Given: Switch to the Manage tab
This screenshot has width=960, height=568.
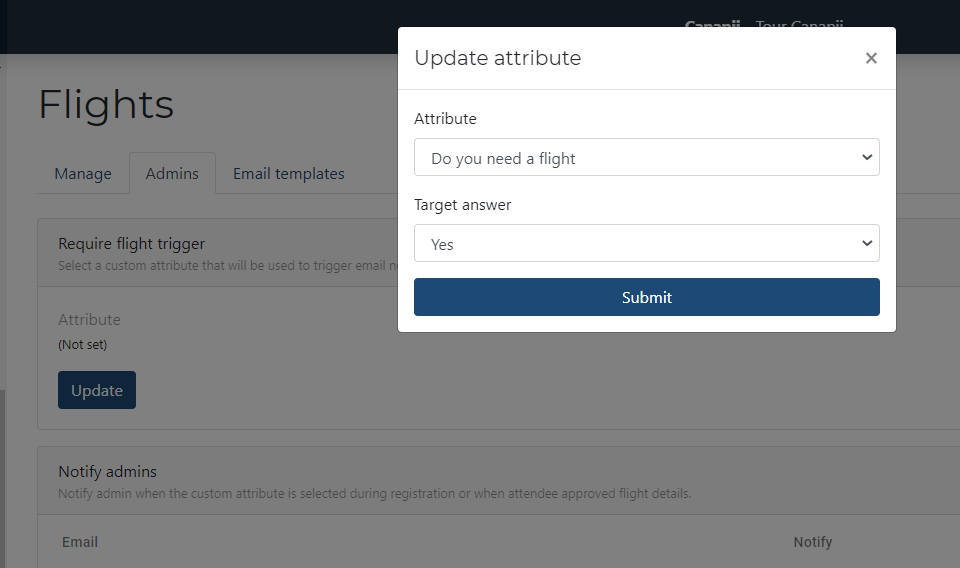Looking at the screenshot, I should pyautogui.click(x=83, y=174).
